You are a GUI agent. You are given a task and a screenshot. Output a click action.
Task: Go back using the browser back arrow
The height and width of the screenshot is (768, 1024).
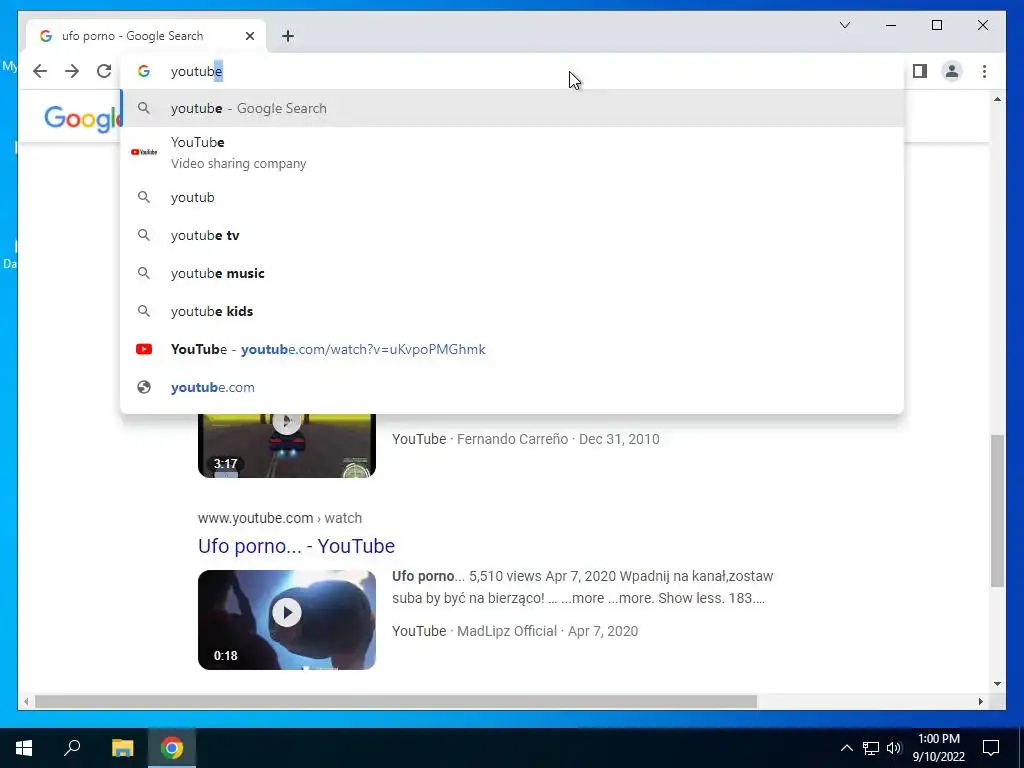pyautogui.click(x=40, y=71)
